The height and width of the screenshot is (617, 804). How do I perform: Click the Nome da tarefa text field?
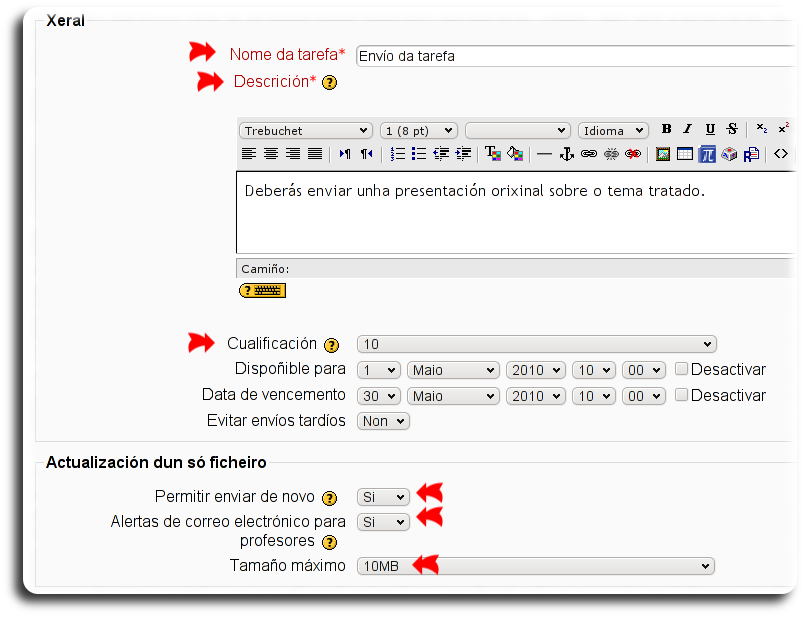(x=575, y=56)
